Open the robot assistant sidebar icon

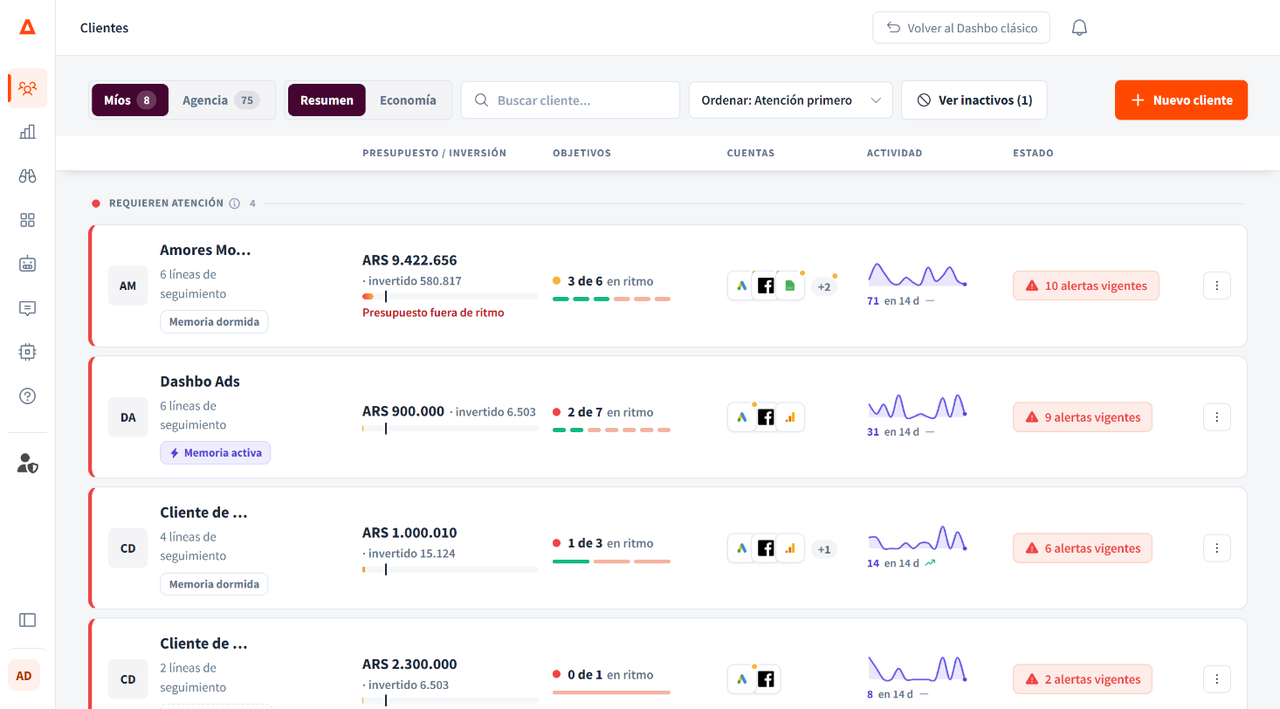(x=27, y=264)
